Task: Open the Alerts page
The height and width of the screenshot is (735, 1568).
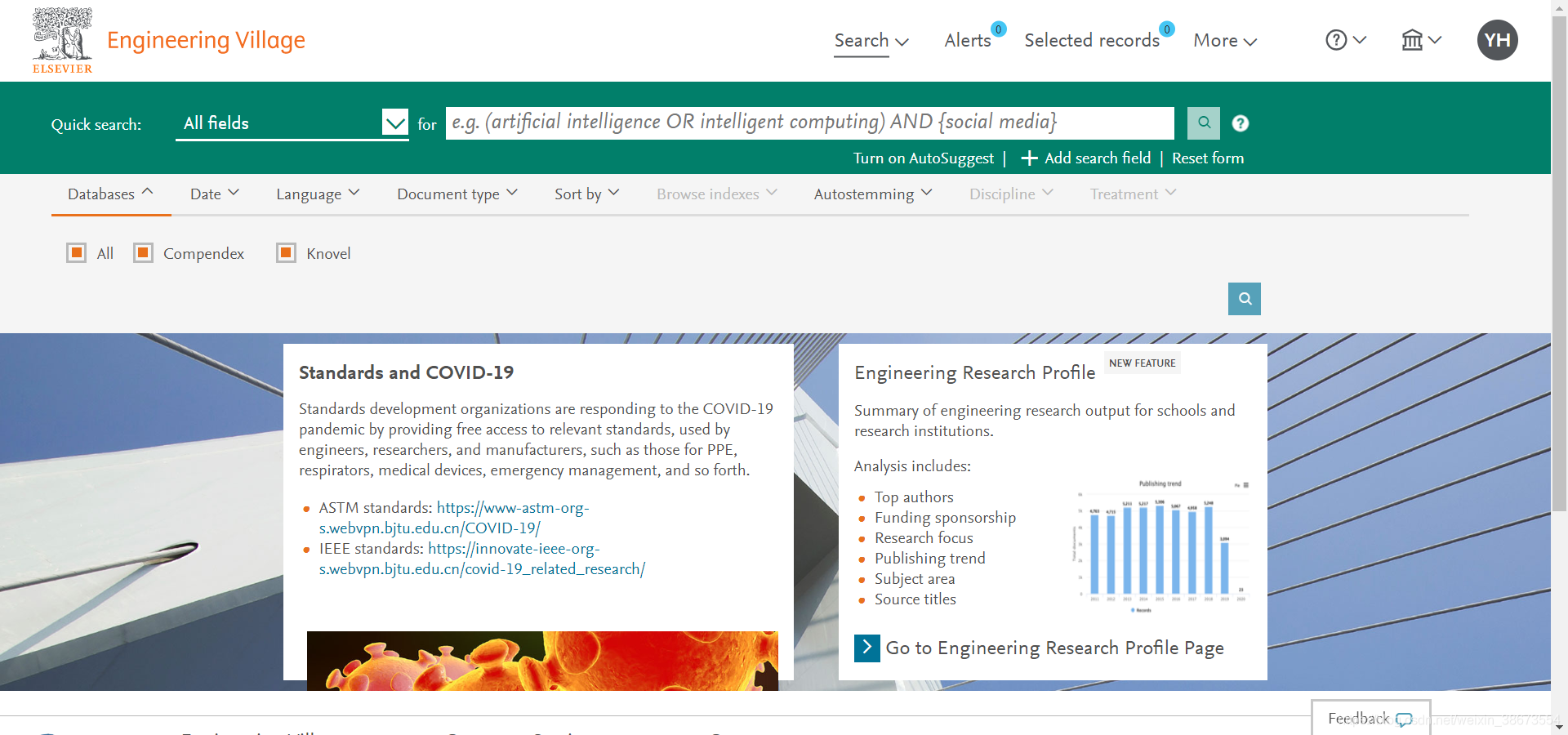Action: tap(968, 41)
